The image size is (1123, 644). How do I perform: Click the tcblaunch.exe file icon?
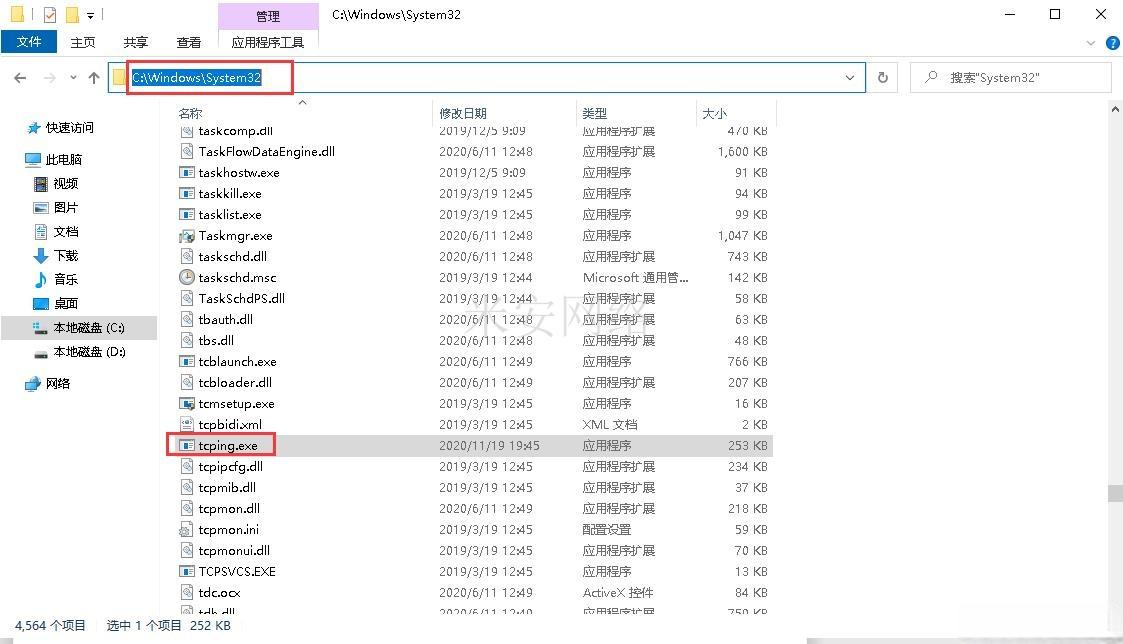click(x=186, y=361)
